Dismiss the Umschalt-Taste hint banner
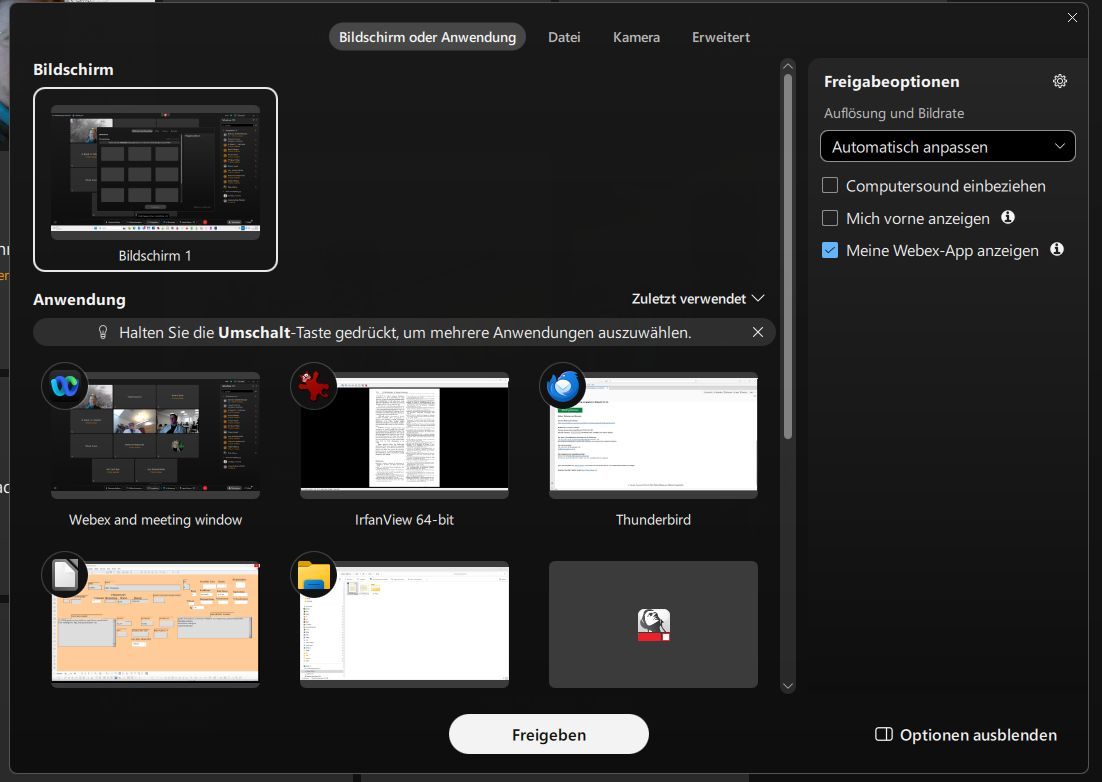 758,332
